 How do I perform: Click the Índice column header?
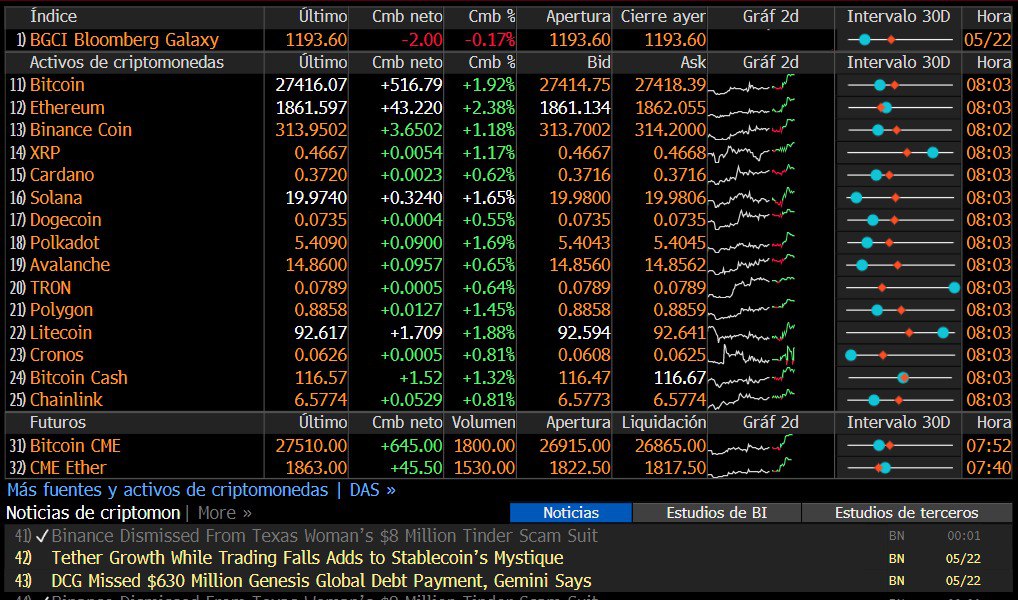[x=53, y=16]
